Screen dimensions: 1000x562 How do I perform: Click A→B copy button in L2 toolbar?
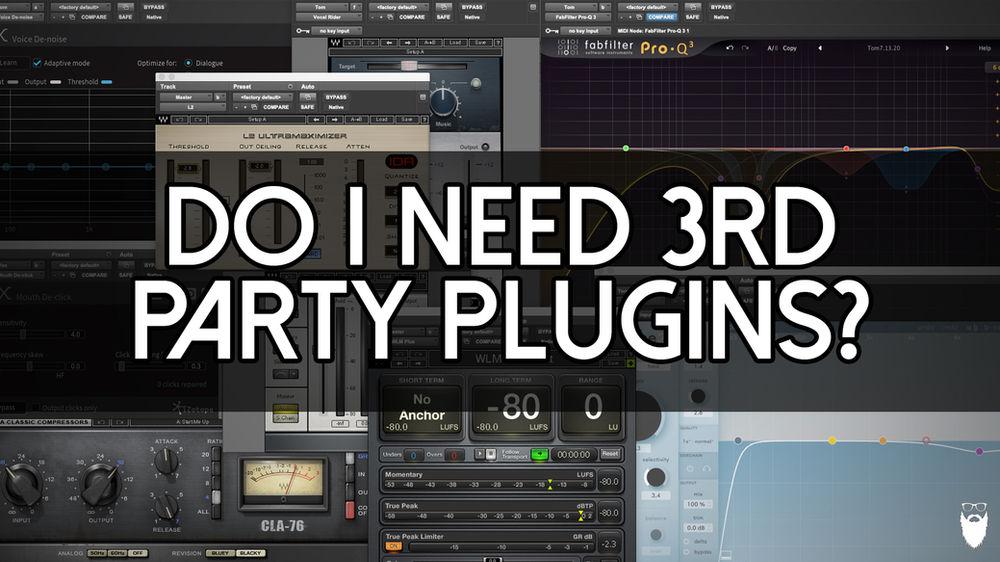click(356, 119)
